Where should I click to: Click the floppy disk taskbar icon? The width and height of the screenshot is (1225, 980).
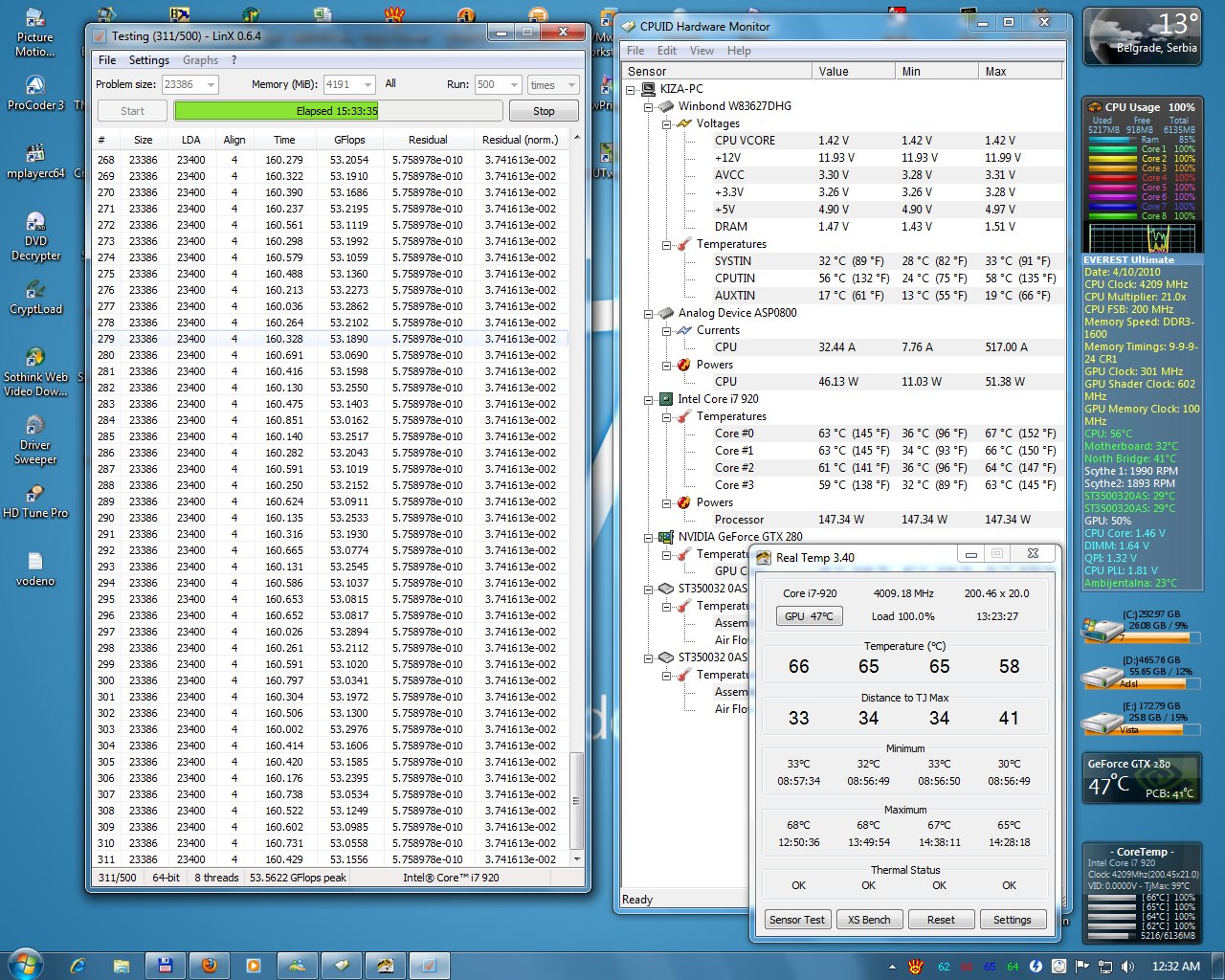click(x=165, y=966)
